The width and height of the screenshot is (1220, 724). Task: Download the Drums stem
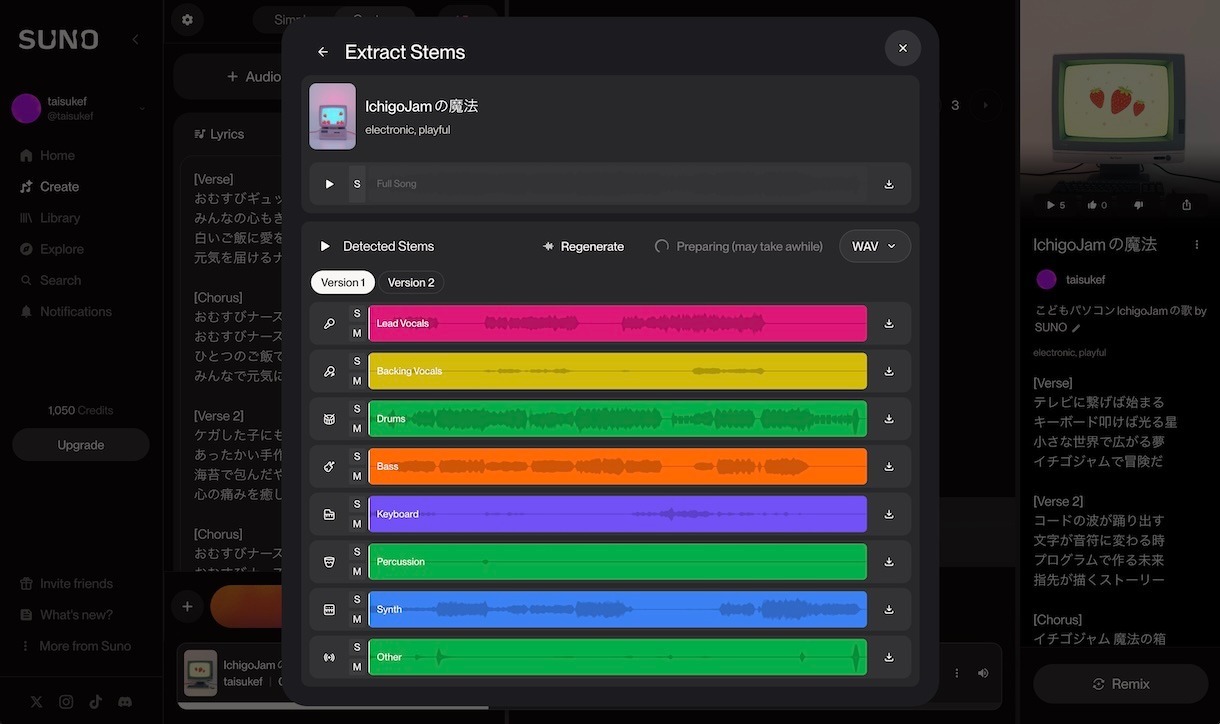[889, 419]
